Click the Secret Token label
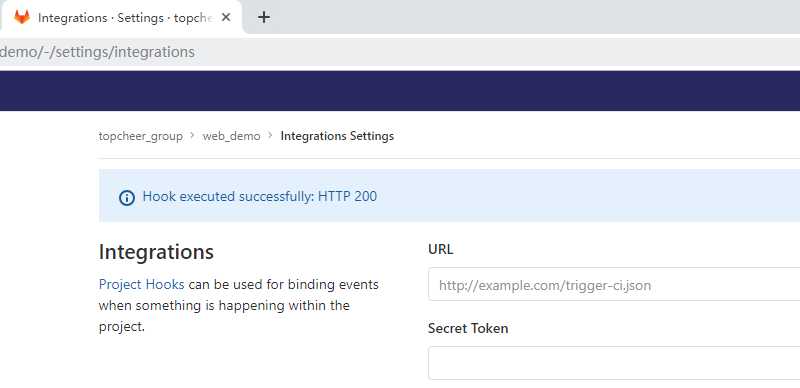 click(468, 328)
